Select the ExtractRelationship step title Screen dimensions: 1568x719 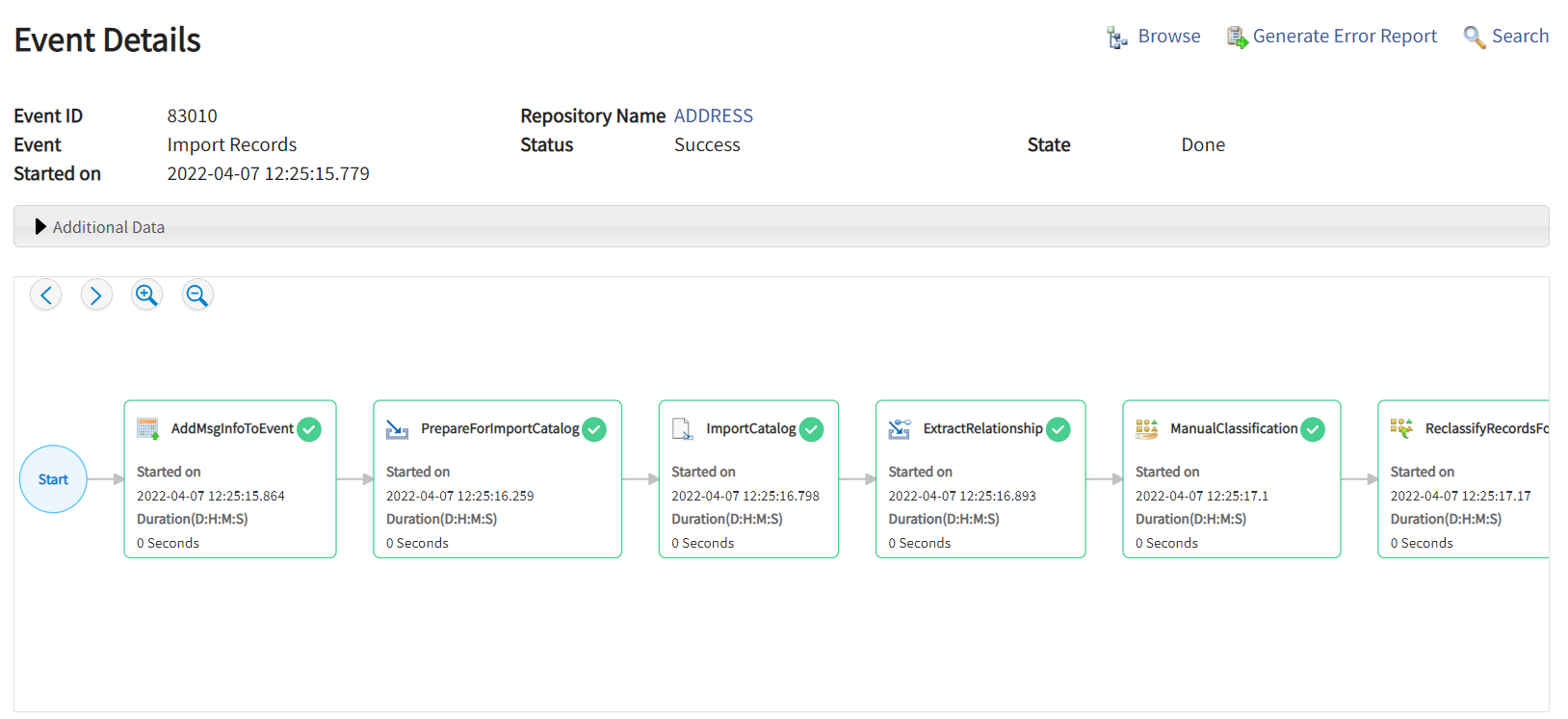click(982, 428)
